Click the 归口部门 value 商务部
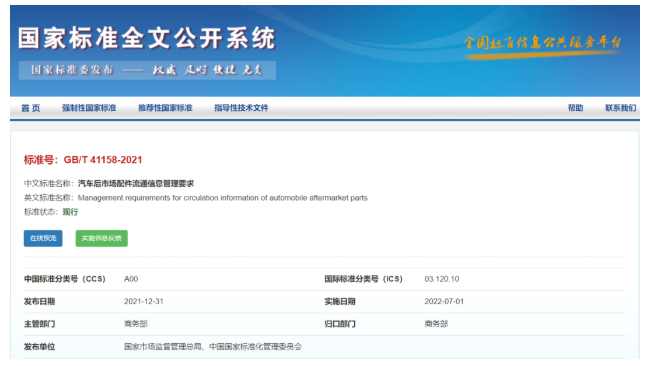Image resolution: width=647 pixels, height=366 pixels. point(436,324)
